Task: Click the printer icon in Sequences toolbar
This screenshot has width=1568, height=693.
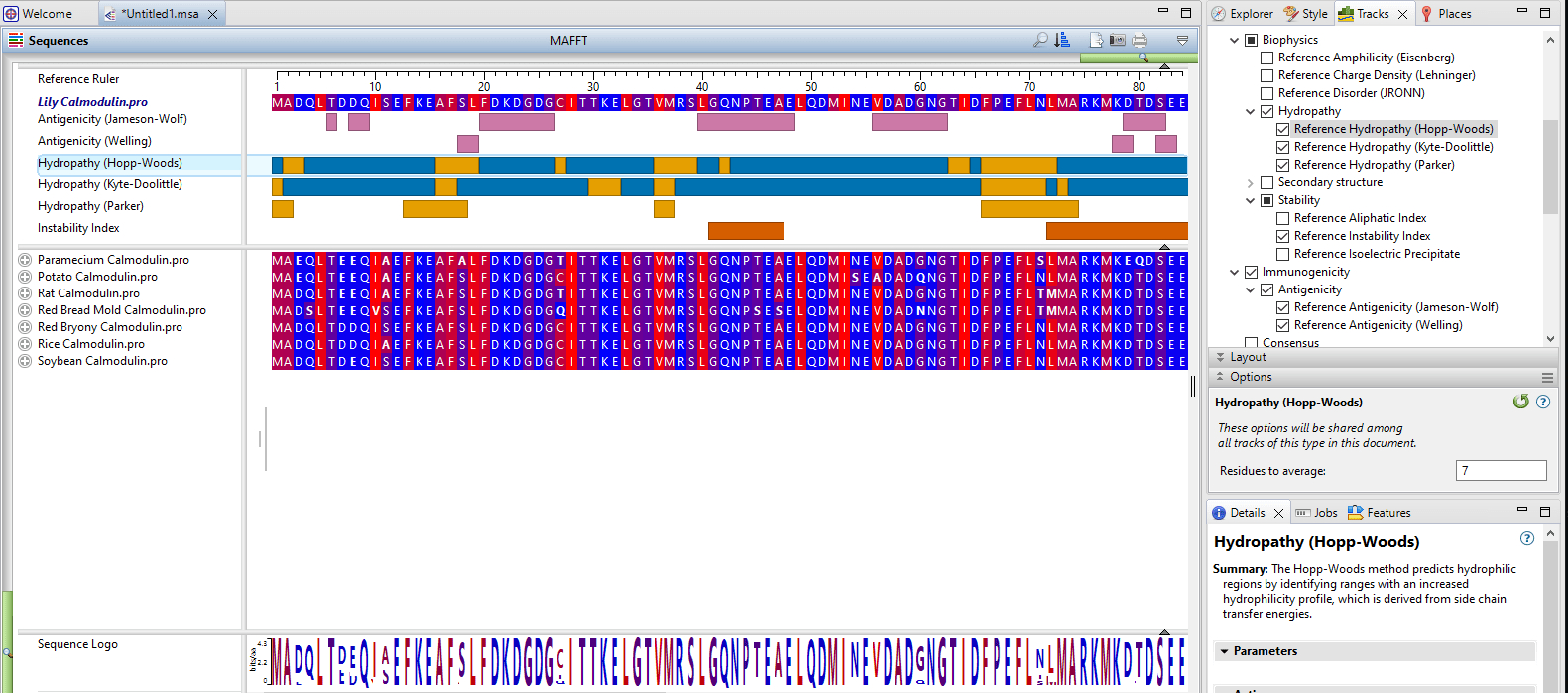Action: [1140, 40]
